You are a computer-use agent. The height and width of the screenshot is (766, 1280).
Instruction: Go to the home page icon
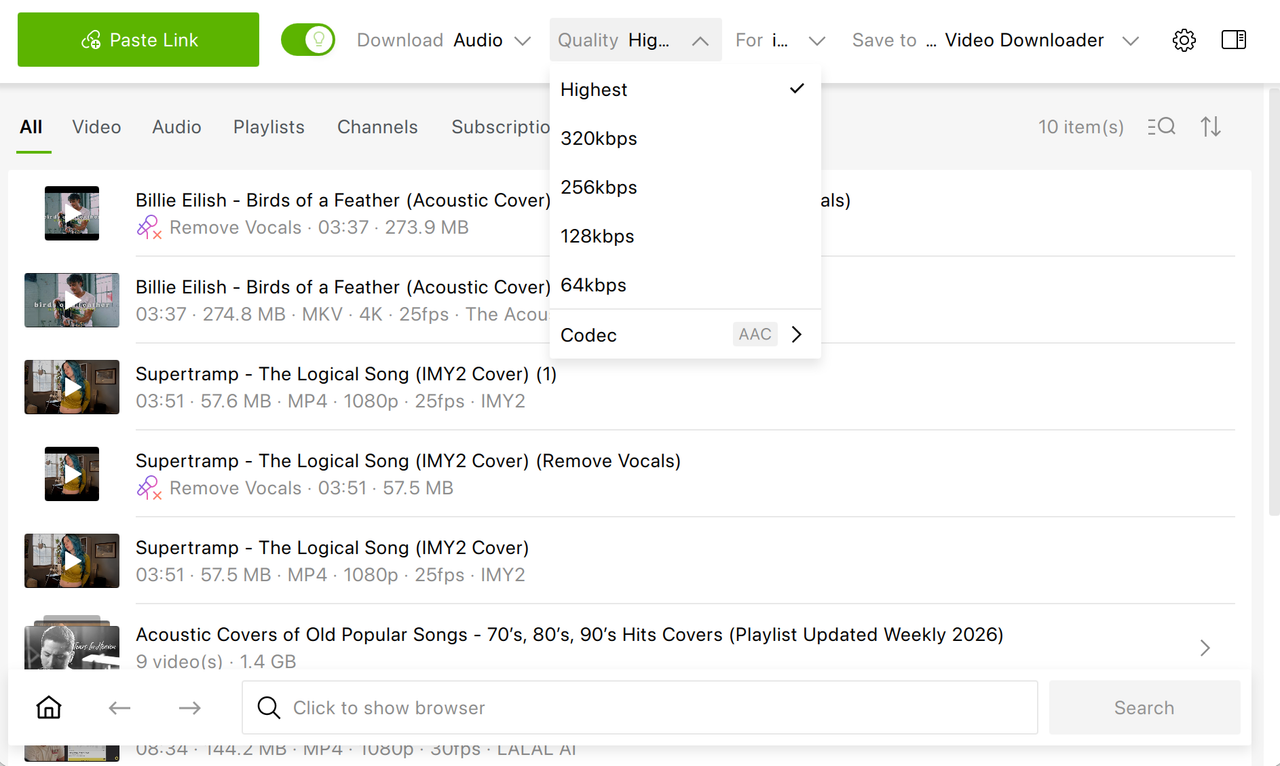click(x=48, y=708)
